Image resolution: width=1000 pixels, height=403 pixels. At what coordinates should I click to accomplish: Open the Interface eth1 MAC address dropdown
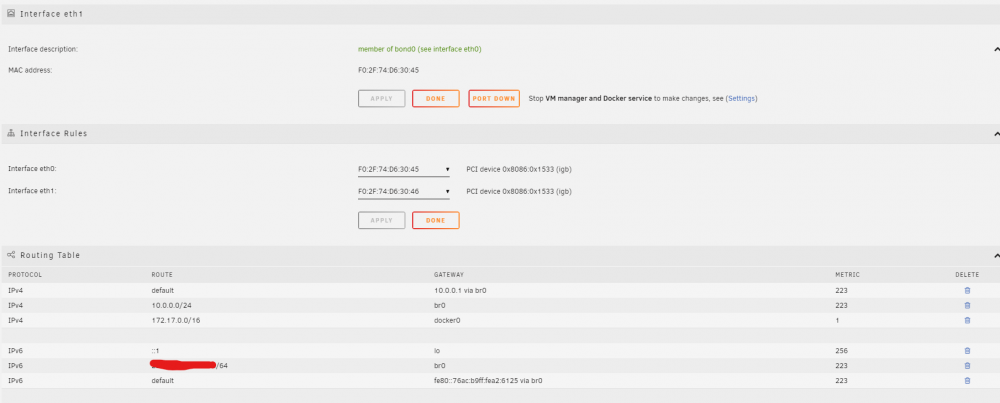point(404,191)
